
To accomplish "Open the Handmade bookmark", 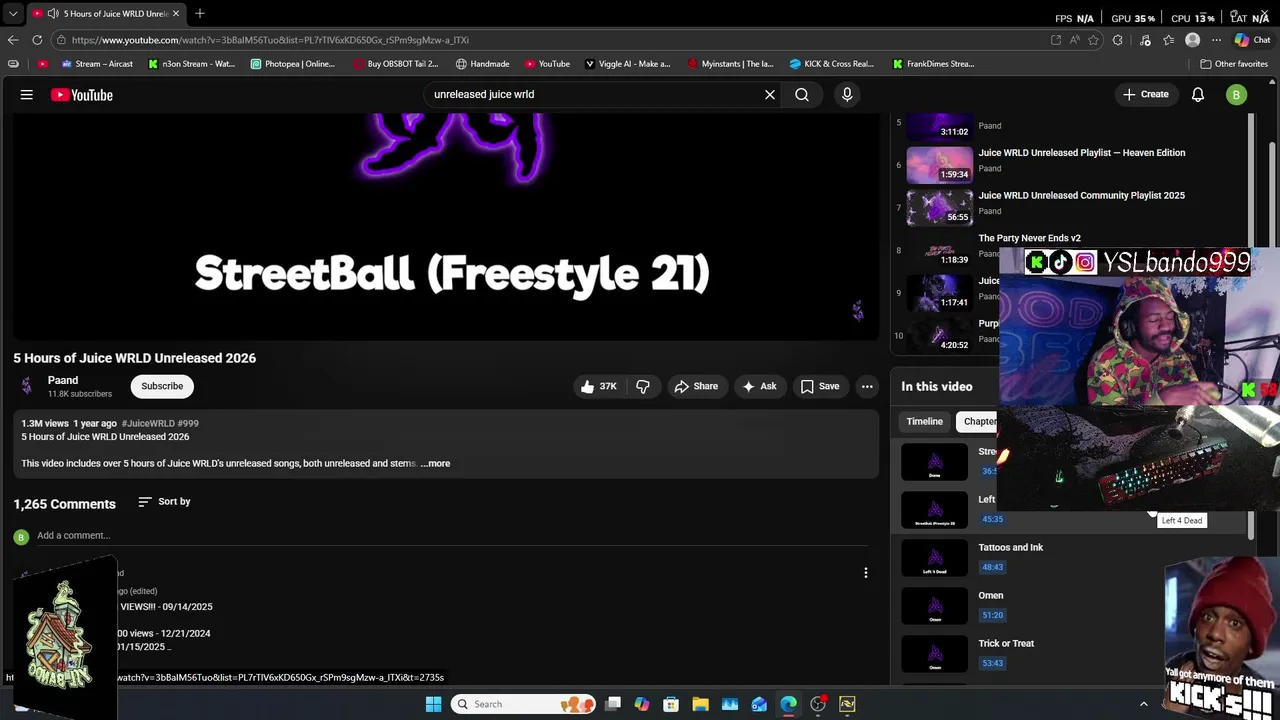I will [482, 64].
